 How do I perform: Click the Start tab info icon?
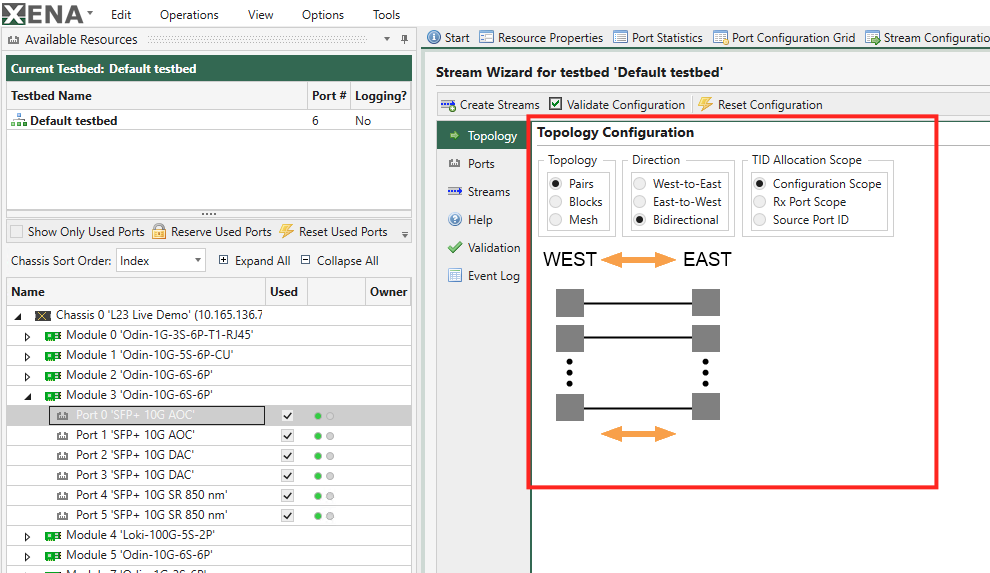click(x=434, y=38)
